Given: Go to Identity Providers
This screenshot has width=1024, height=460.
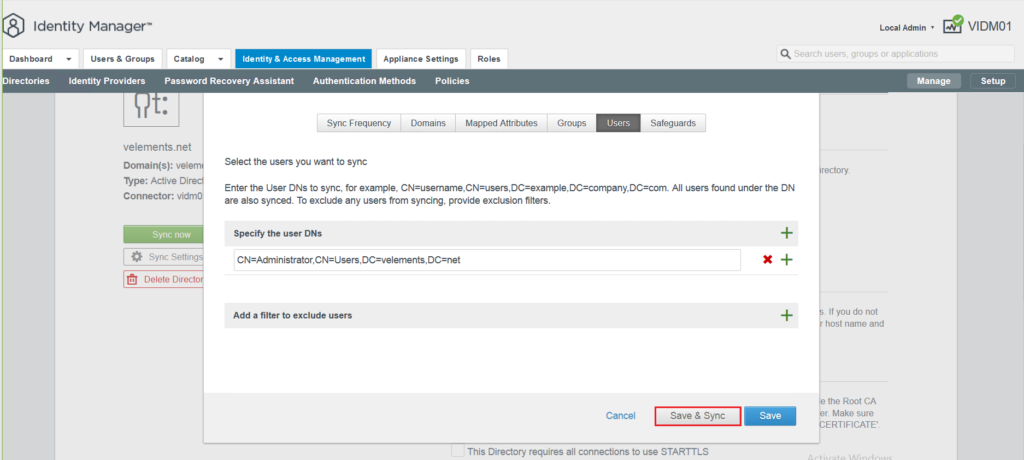Looking at the screenshot, I should pyautogui.click(x=107, y=81).
